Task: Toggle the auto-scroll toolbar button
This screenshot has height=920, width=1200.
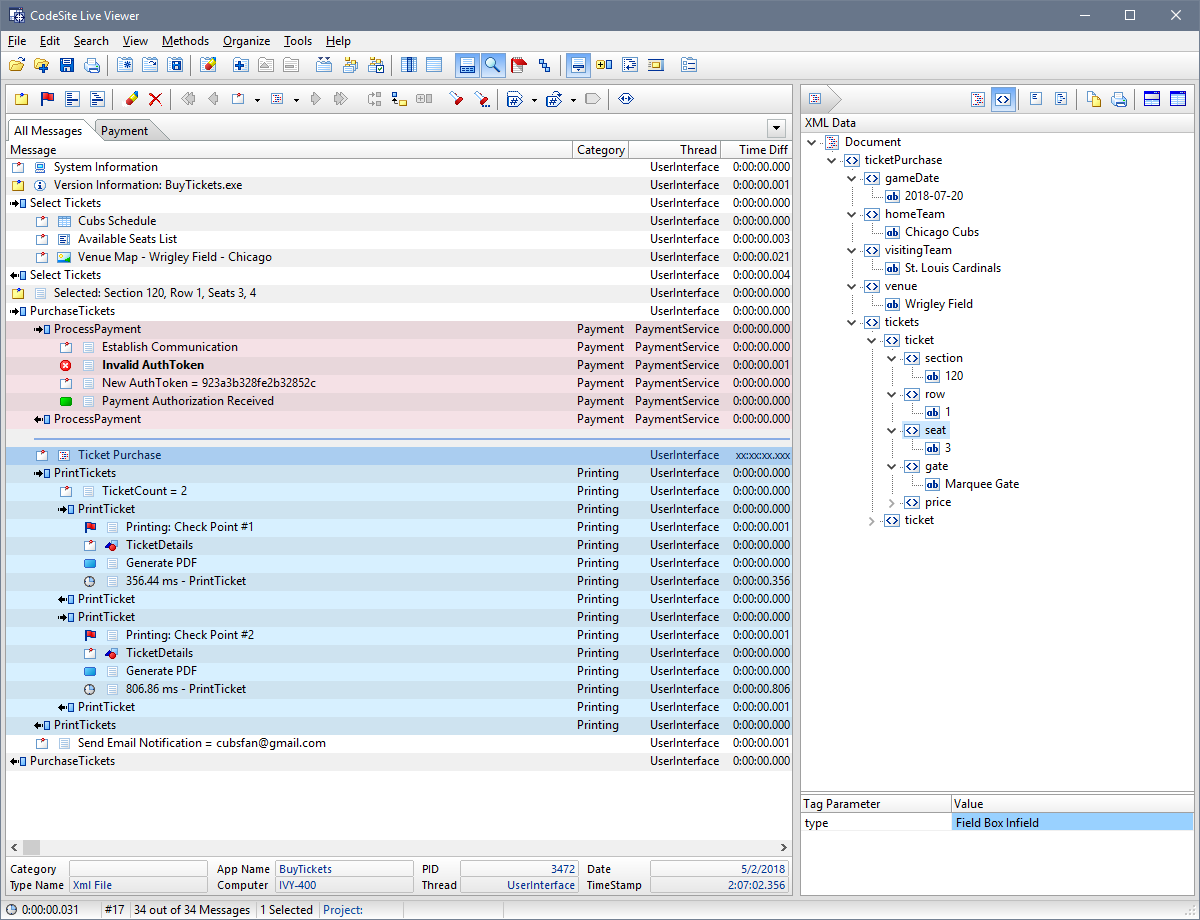Action: (578, 64)
